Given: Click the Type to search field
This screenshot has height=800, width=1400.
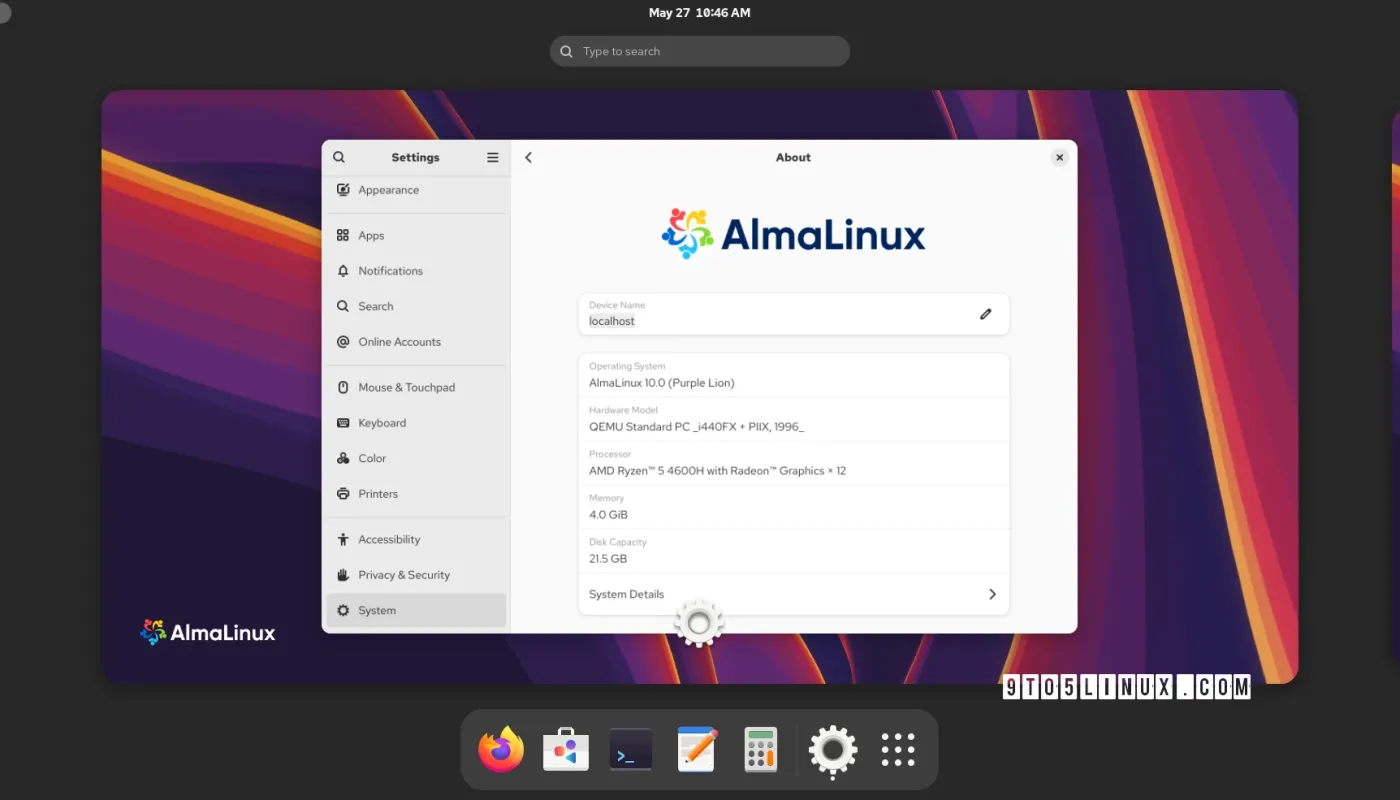Looking at the screenshot, I should (x=700, y=51).
